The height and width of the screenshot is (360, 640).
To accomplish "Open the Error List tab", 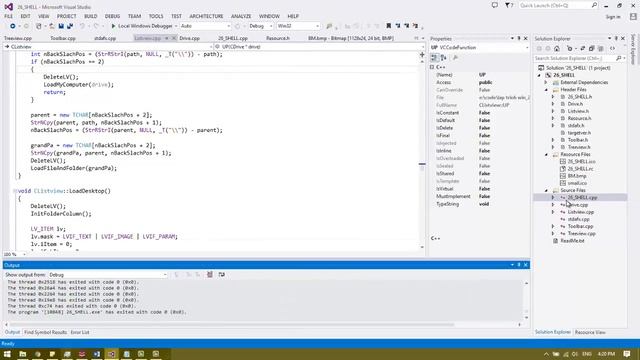I will coord(80,332).
